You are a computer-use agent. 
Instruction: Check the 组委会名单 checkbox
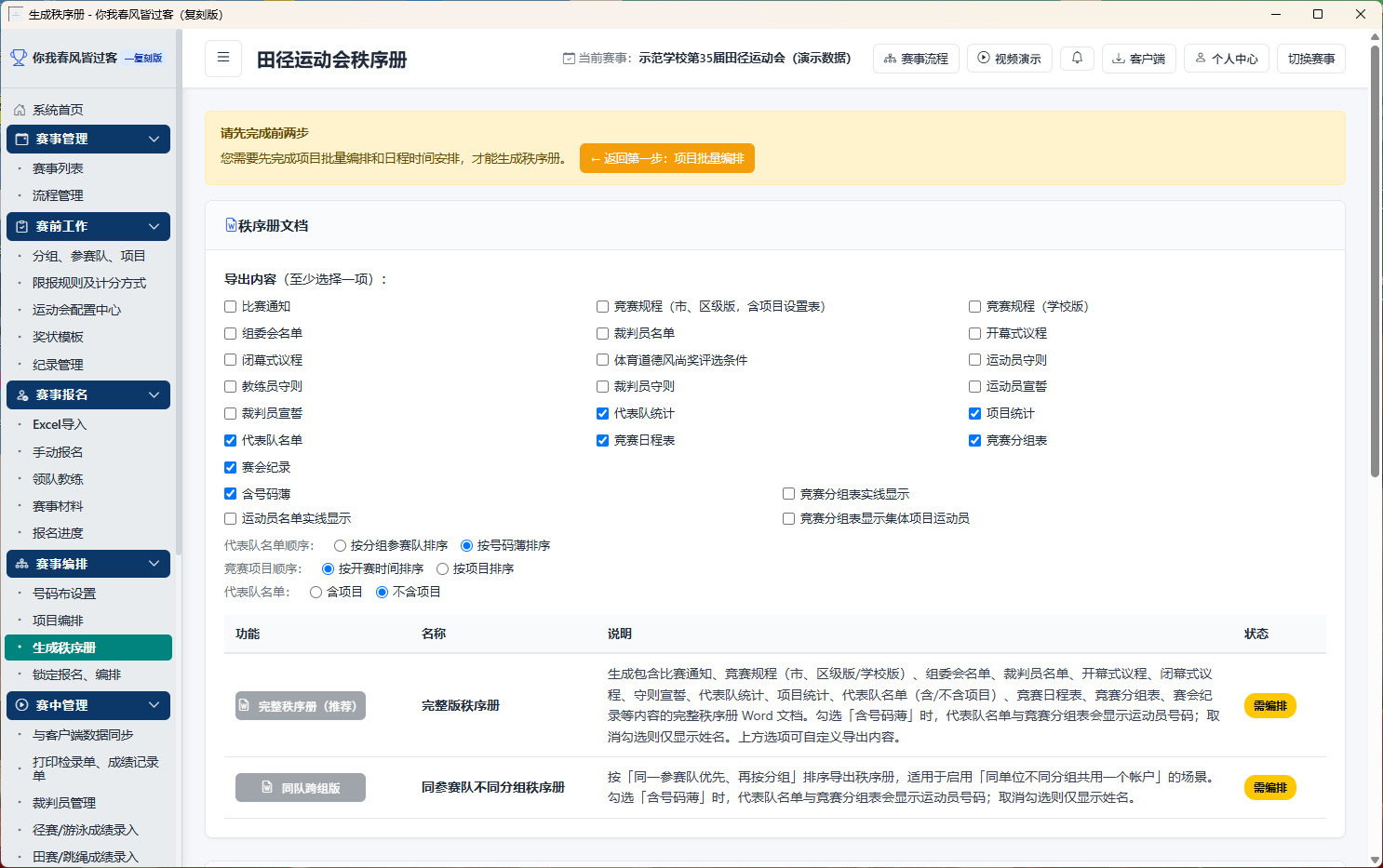click(230, 333)
